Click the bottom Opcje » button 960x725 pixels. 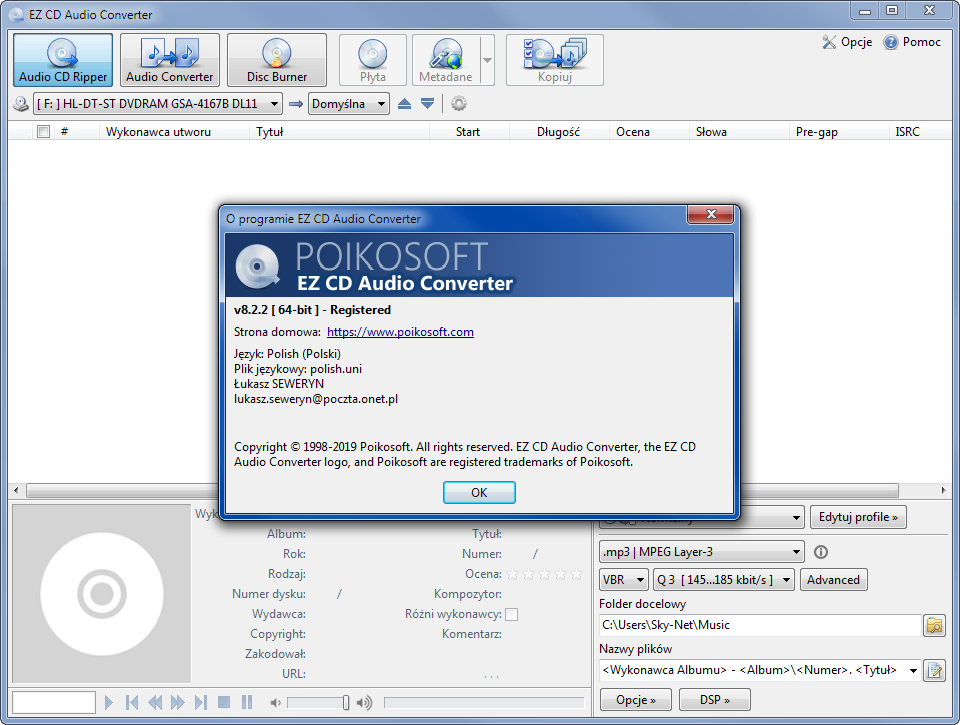[636, 699]
